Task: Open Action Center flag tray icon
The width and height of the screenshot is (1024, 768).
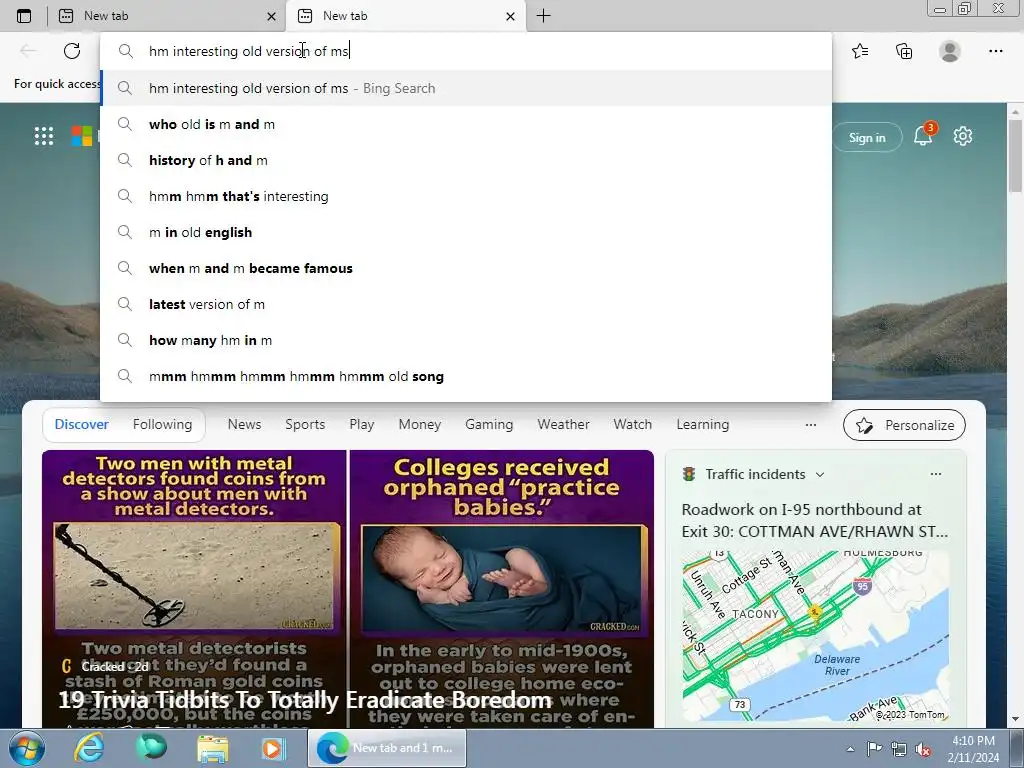Action: point(874,749)
